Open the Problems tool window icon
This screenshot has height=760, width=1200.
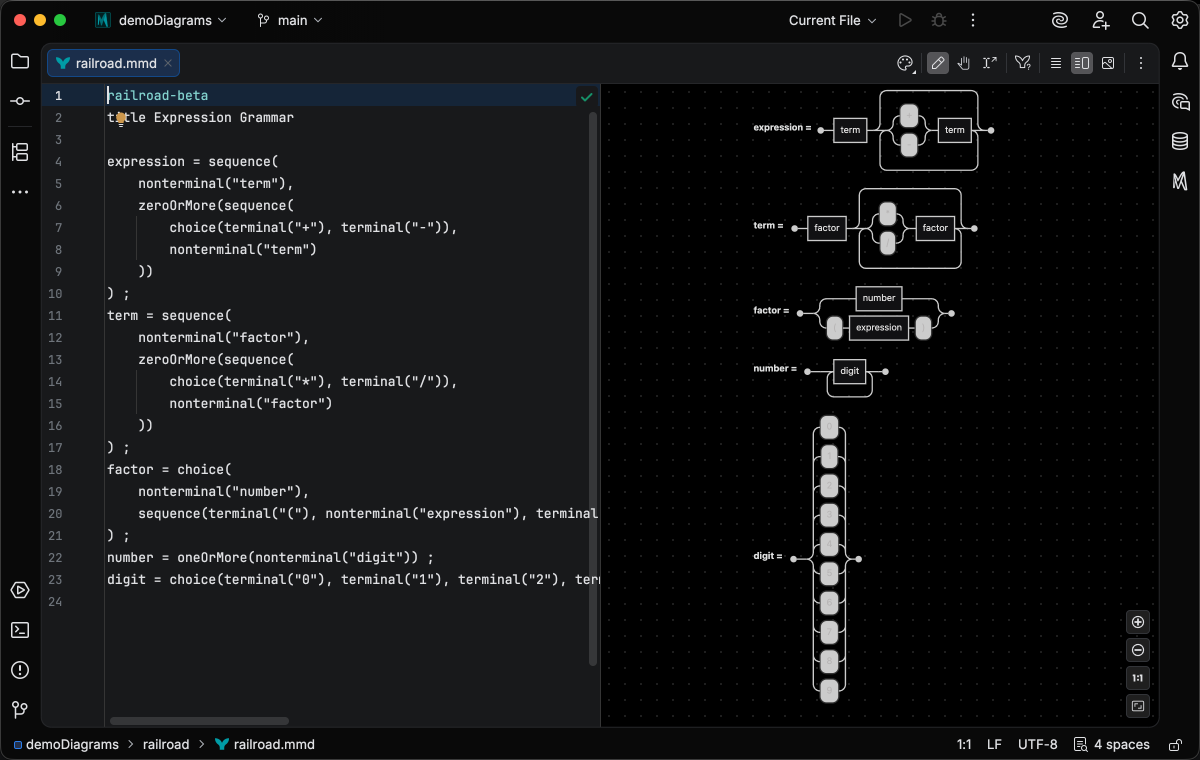(20, 670)
